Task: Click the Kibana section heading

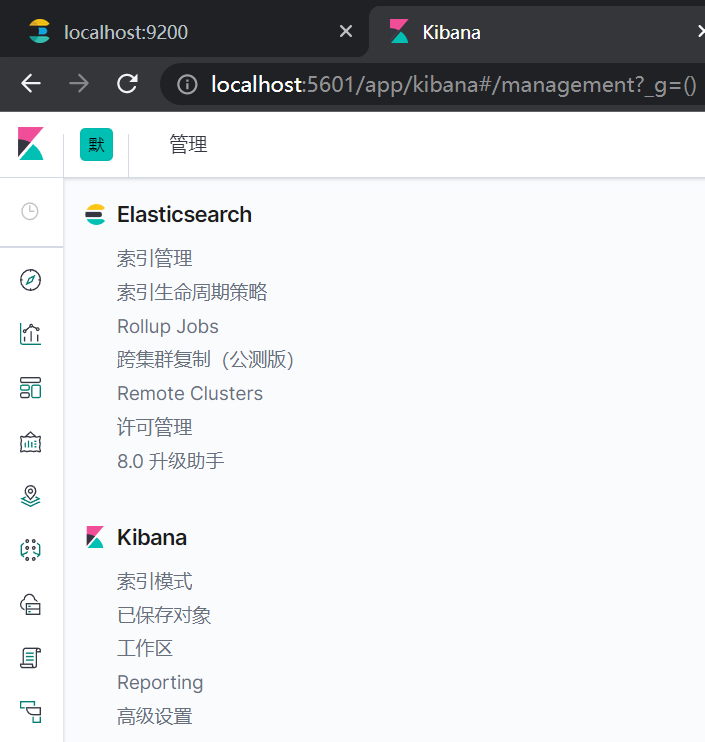Action: (x=152, y=538)
